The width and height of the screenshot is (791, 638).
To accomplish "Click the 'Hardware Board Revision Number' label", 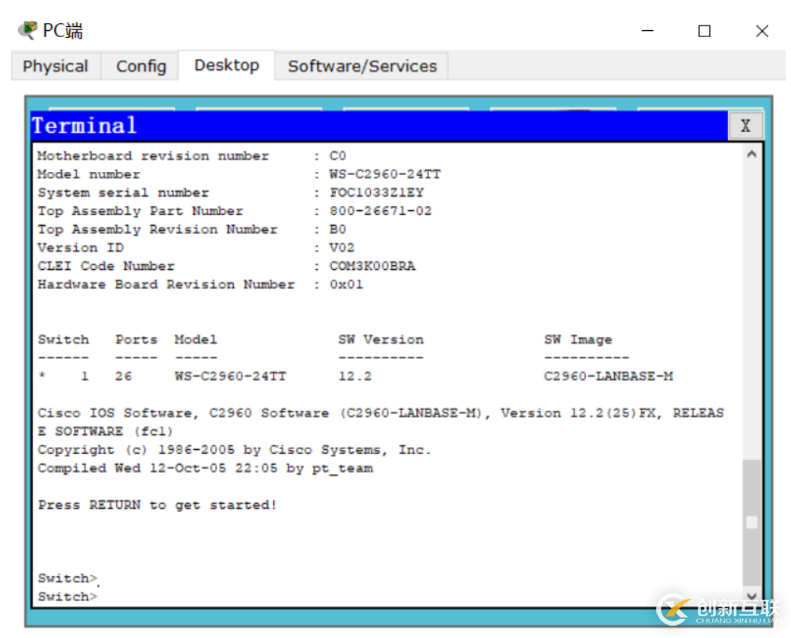I will pos(166,284).
